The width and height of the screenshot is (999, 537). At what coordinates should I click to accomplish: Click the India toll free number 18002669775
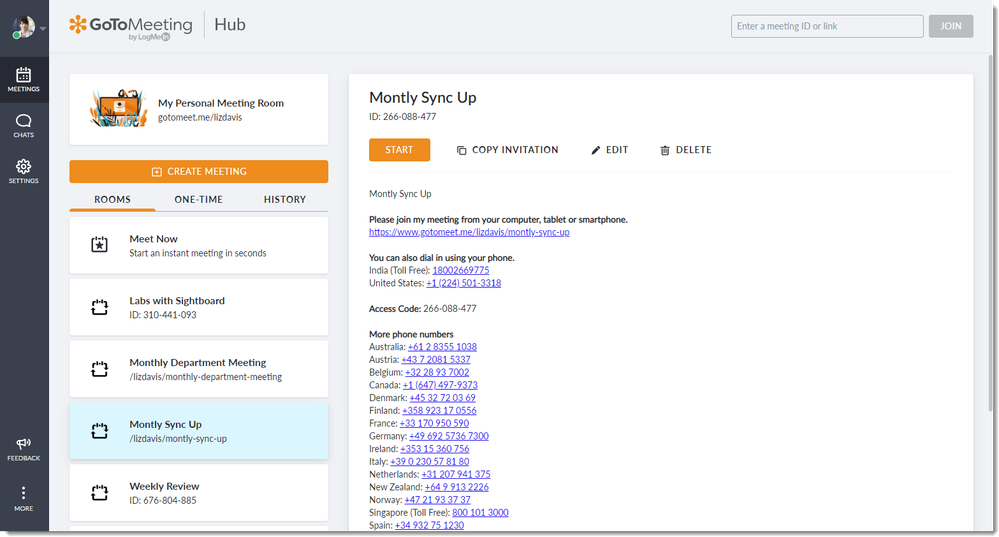point(461,270)
